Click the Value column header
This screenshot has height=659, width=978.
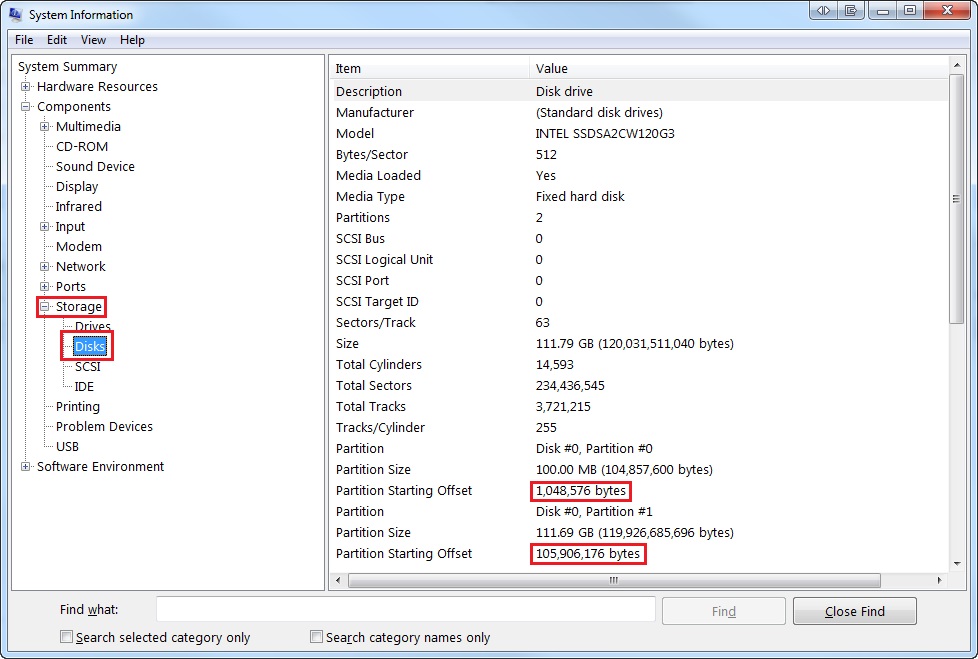738,69
